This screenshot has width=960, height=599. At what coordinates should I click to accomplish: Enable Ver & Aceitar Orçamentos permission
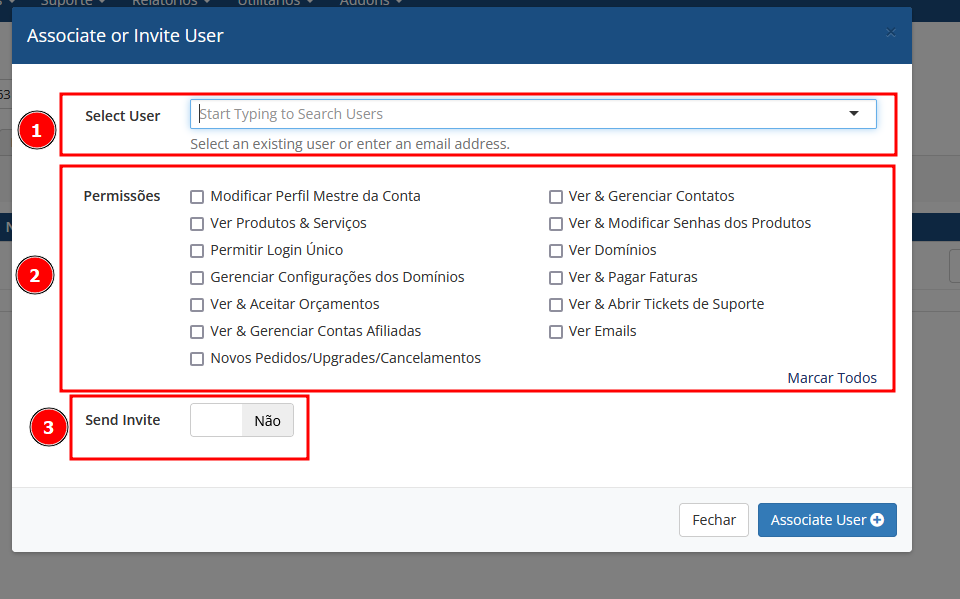197,304
